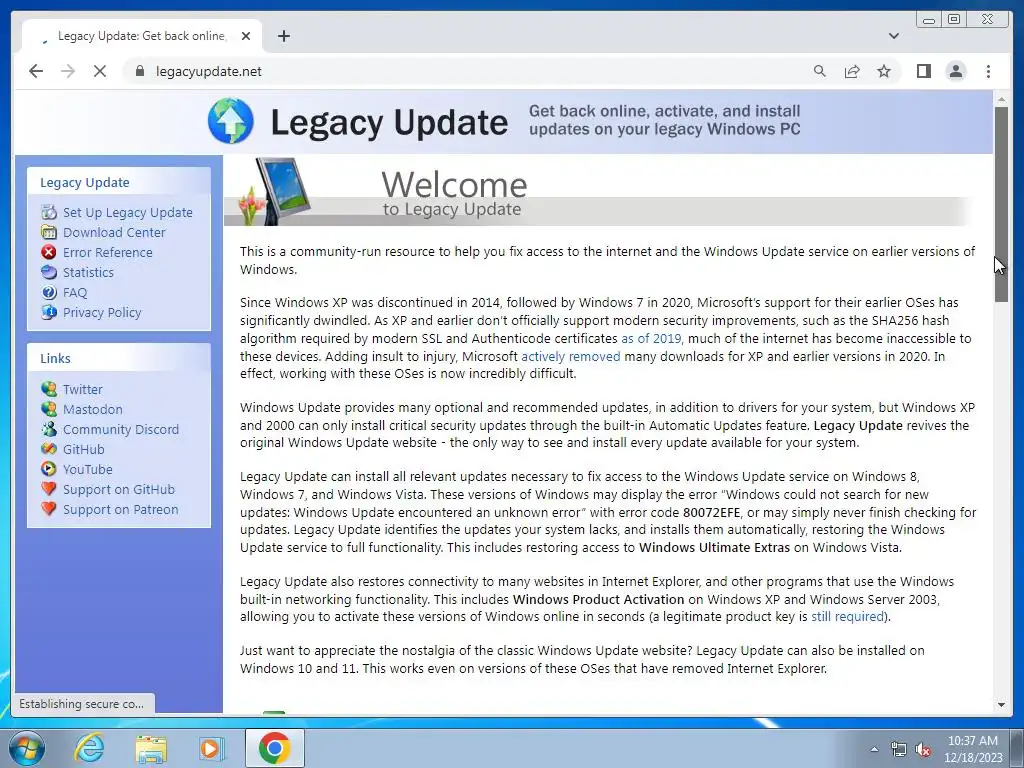Follow the Twitter link
Viewport: 1024px width, 768px height.
coord(82,389)
